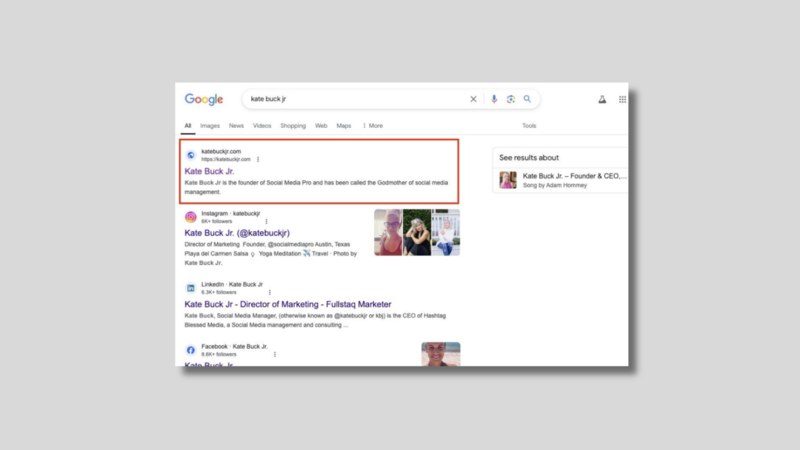Open the Google apps grid icon
The image size is (800, 450).
coord(622,99)
